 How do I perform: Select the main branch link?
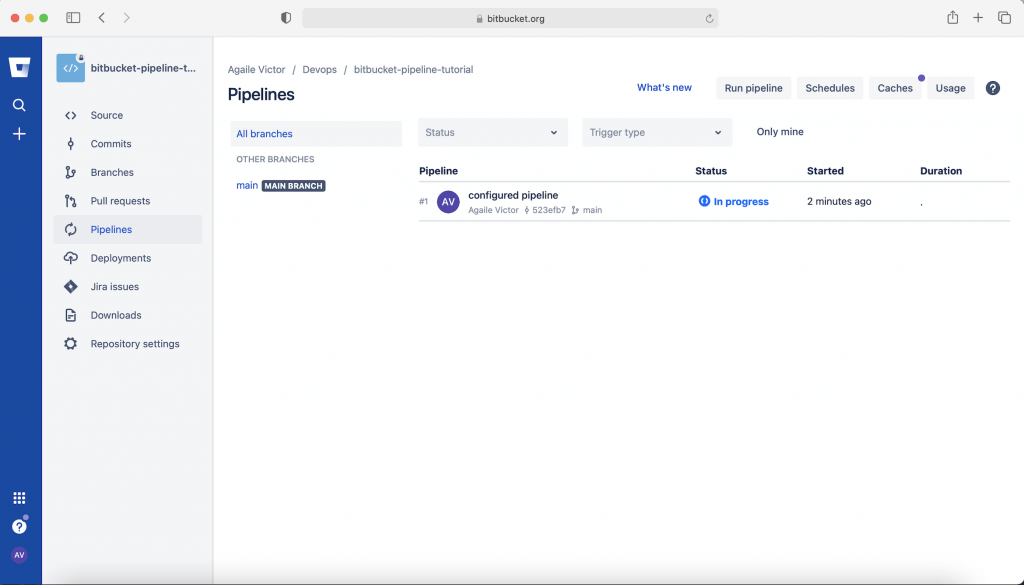click(247, 185)
